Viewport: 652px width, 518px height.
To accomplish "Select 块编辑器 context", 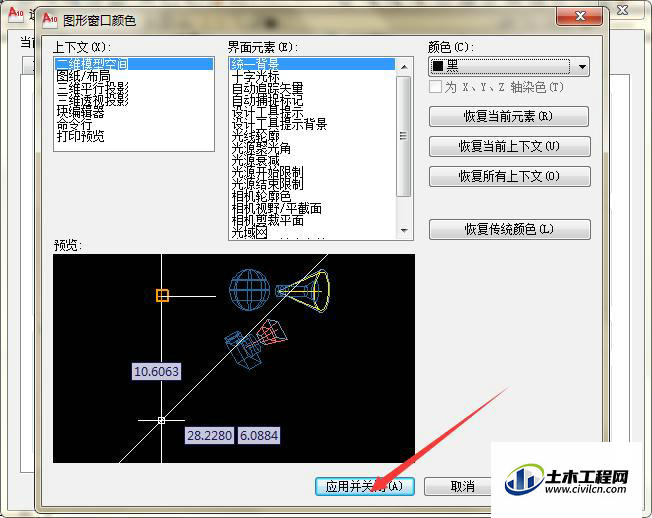I will [x=80, y=112].
